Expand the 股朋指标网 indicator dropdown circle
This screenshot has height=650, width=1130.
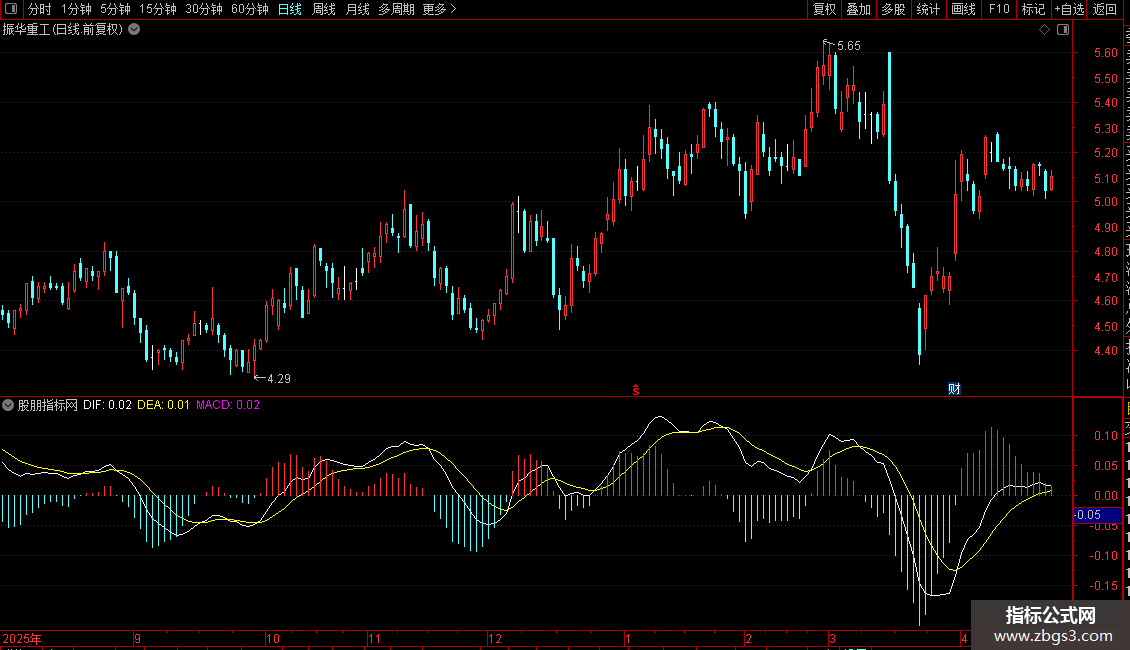8,405
